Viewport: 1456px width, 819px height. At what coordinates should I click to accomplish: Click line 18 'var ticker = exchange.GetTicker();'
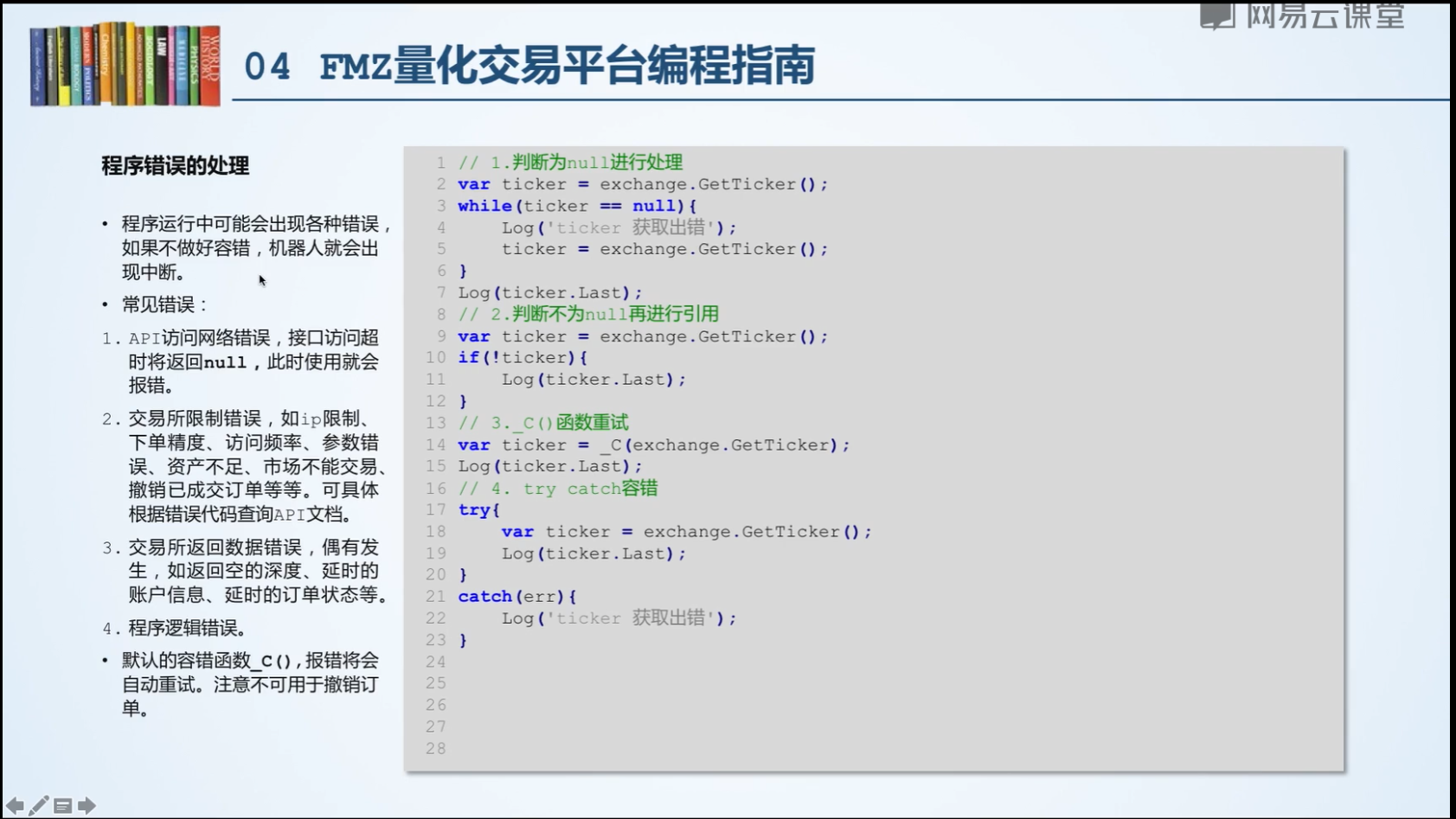click(x=687, y=532)
